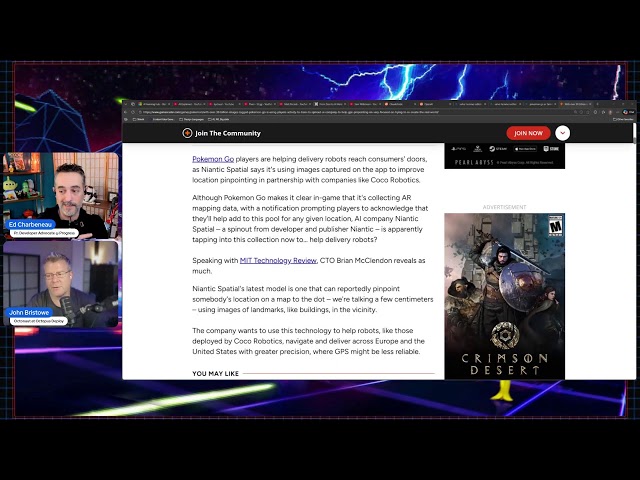Viewport: 640px width, 480px height.
Task: Click the John Bristowe name label
Action: point(29,312)
